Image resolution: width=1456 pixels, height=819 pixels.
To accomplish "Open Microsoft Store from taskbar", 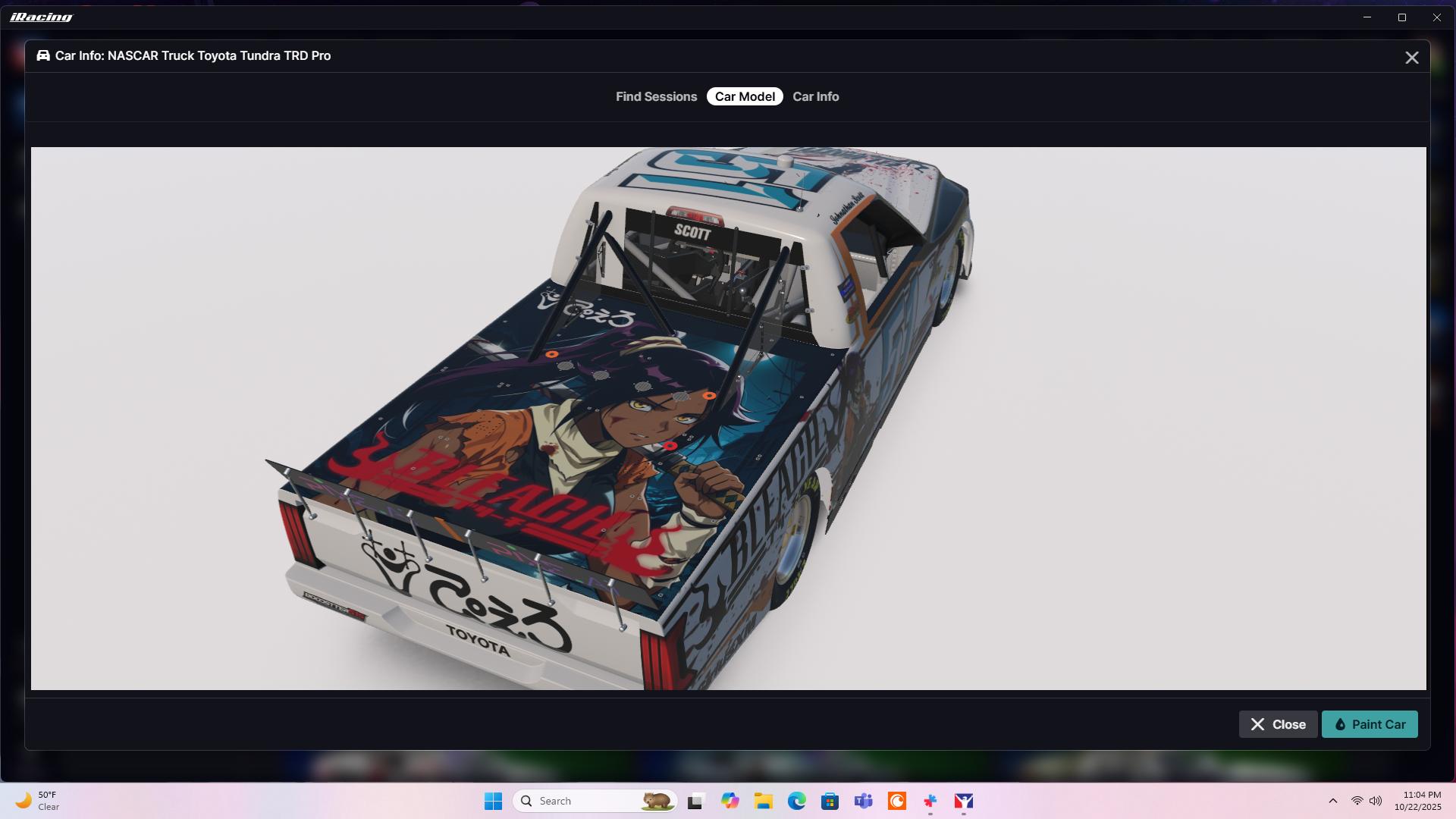I will pyautogui.click(x=830, y=801).
